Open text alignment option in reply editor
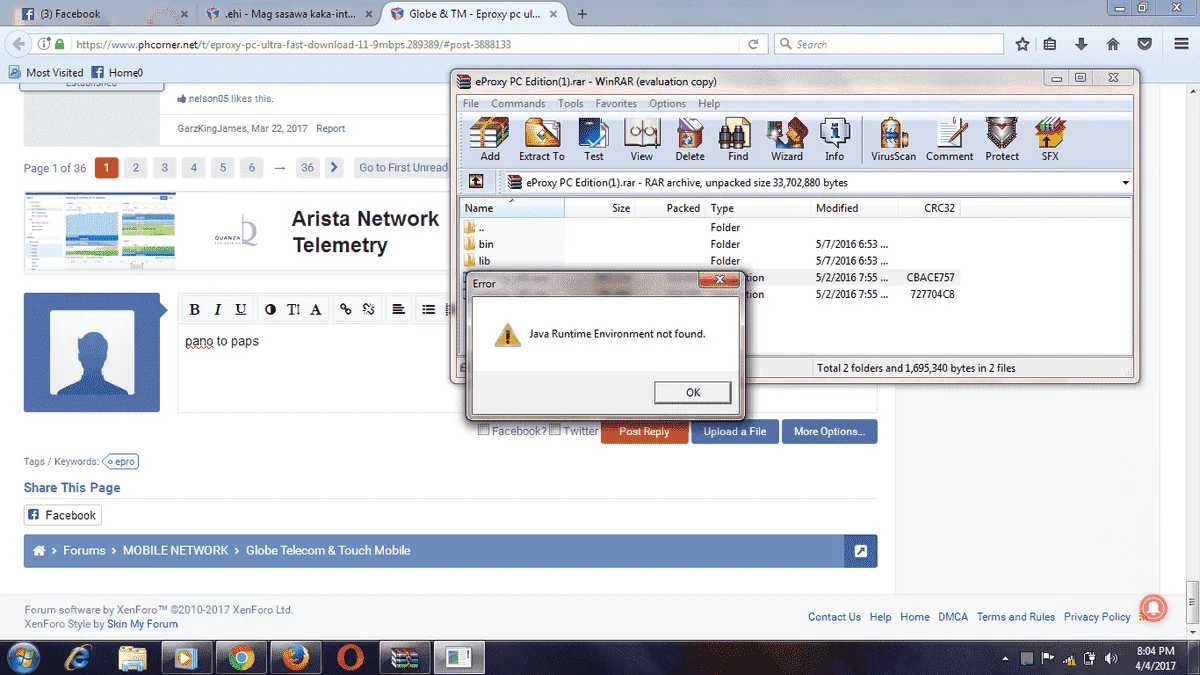This screenshot has height=675, width=1200. coord(398,310)
